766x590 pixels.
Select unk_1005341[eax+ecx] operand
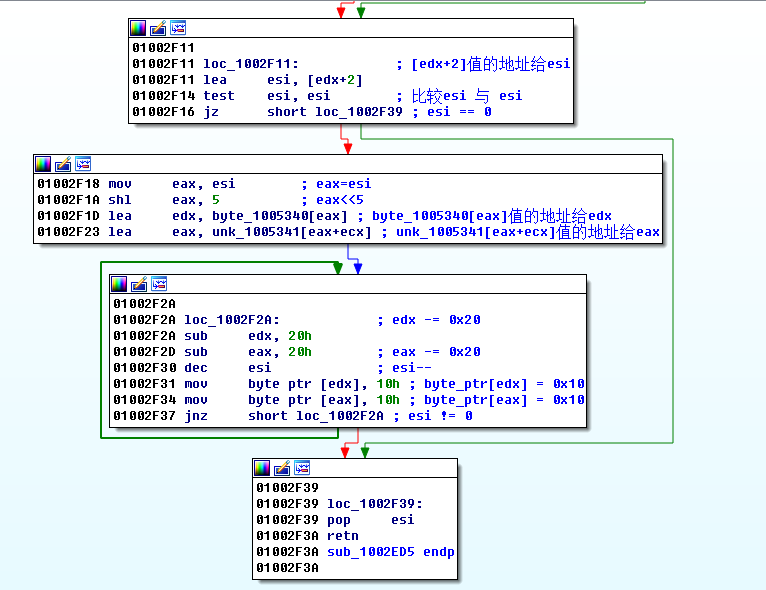pos(291,232)
